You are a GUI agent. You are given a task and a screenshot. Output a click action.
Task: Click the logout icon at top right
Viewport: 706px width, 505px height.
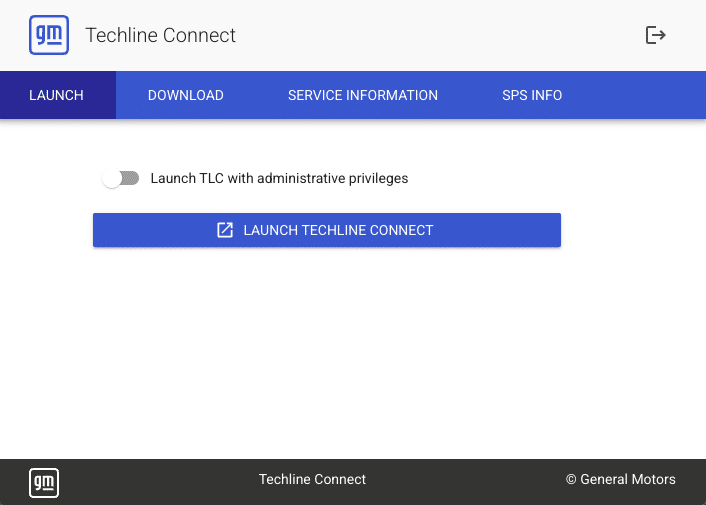[x=655, y=35]
